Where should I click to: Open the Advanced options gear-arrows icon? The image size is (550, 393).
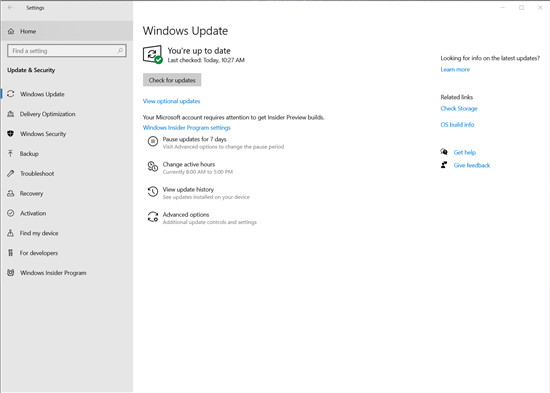(x=153, y=217)
